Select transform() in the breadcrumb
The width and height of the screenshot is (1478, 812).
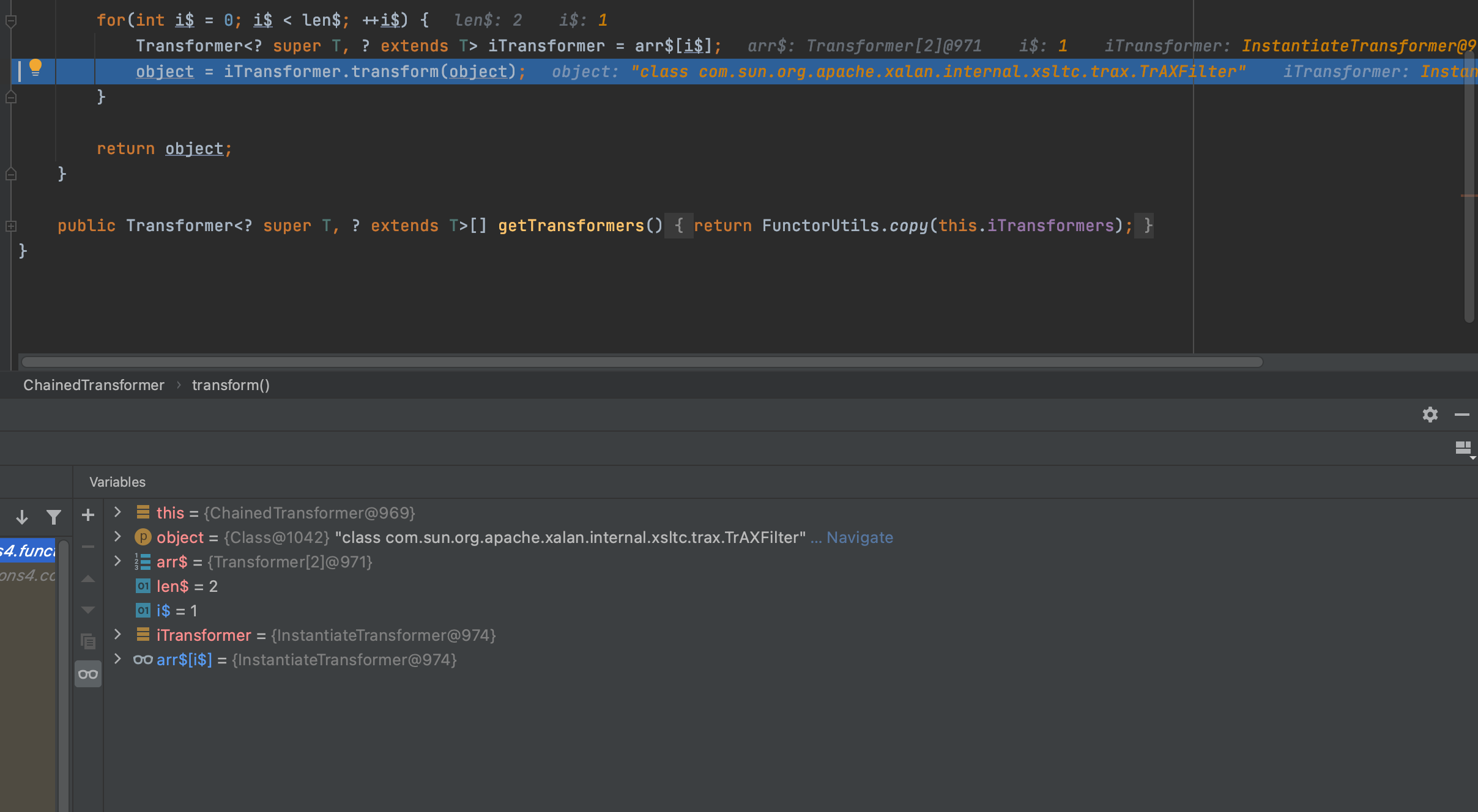(231, 385)
